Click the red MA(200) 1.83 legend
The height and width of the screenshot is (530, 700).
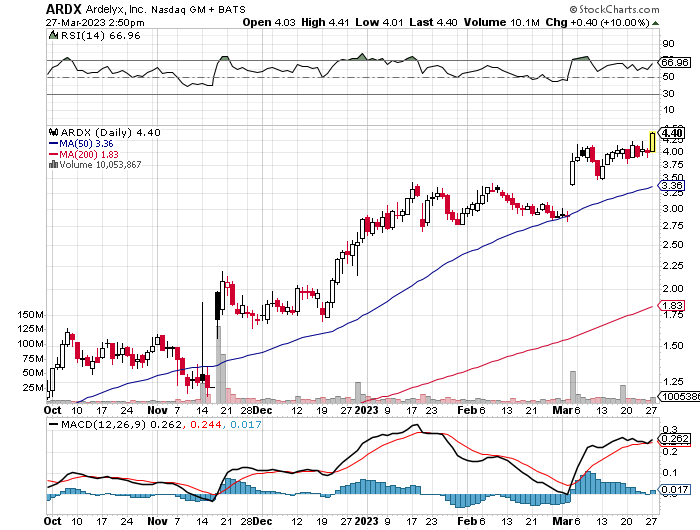(83, 154)
